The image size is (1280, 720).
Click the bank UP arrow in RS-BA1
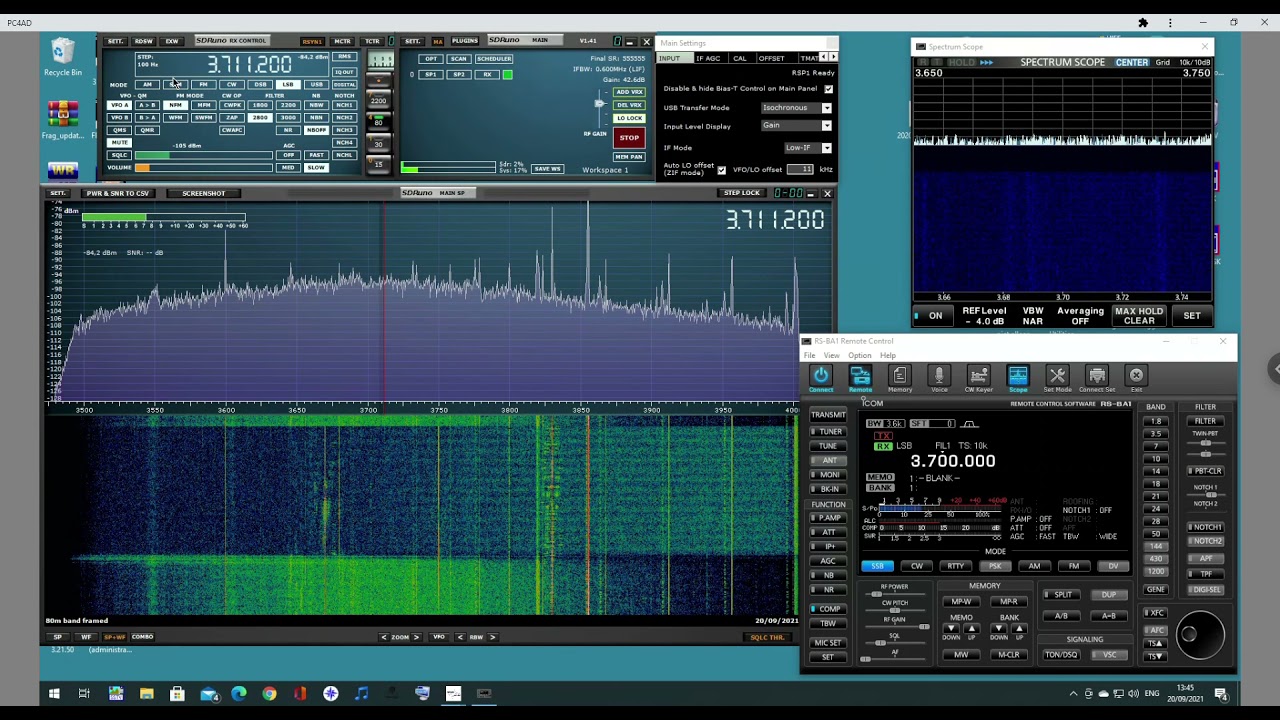[1019, 630]
